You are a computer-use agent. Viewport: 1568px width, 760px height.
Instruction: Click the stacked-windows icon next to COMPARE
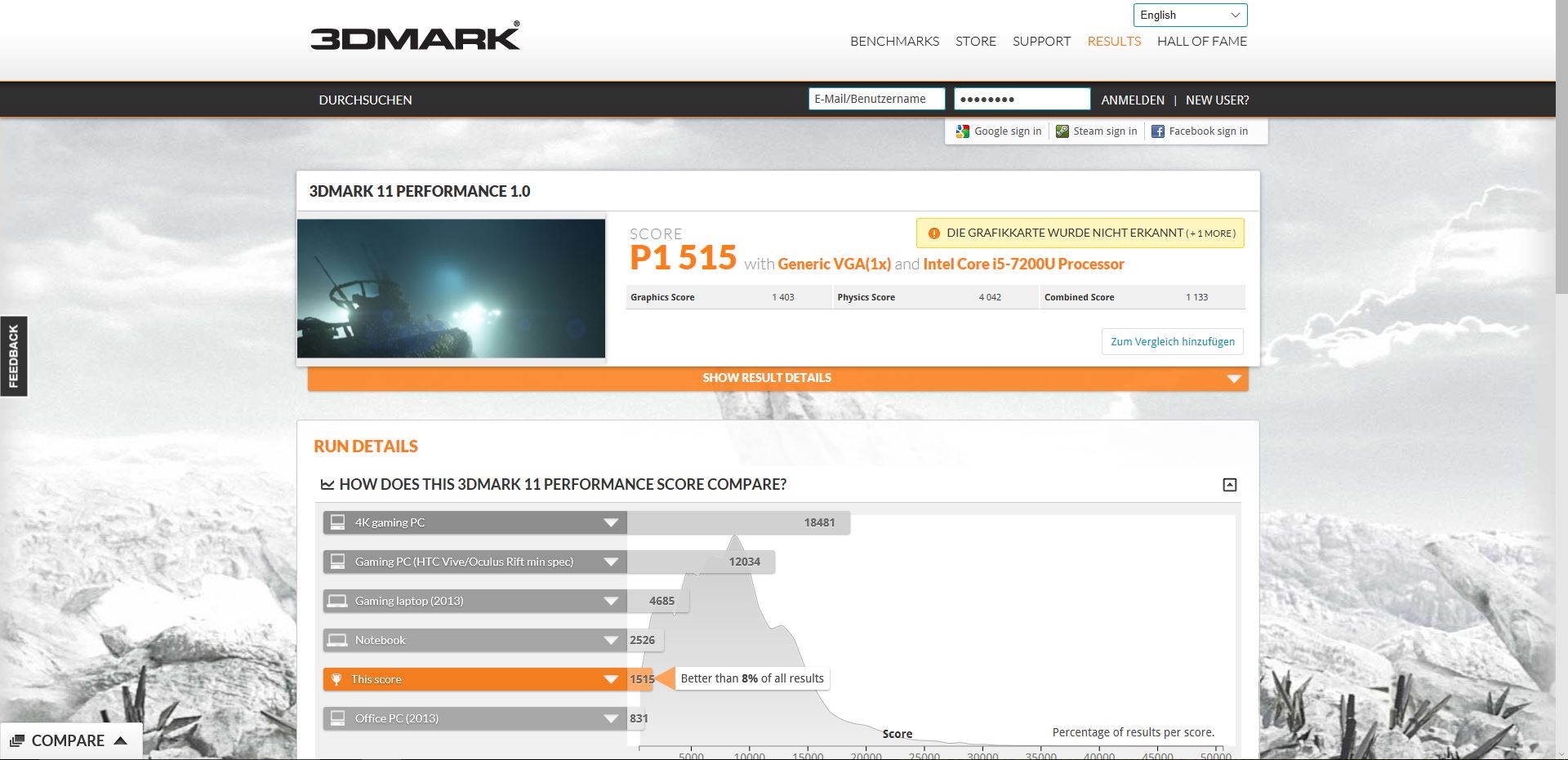17,740
